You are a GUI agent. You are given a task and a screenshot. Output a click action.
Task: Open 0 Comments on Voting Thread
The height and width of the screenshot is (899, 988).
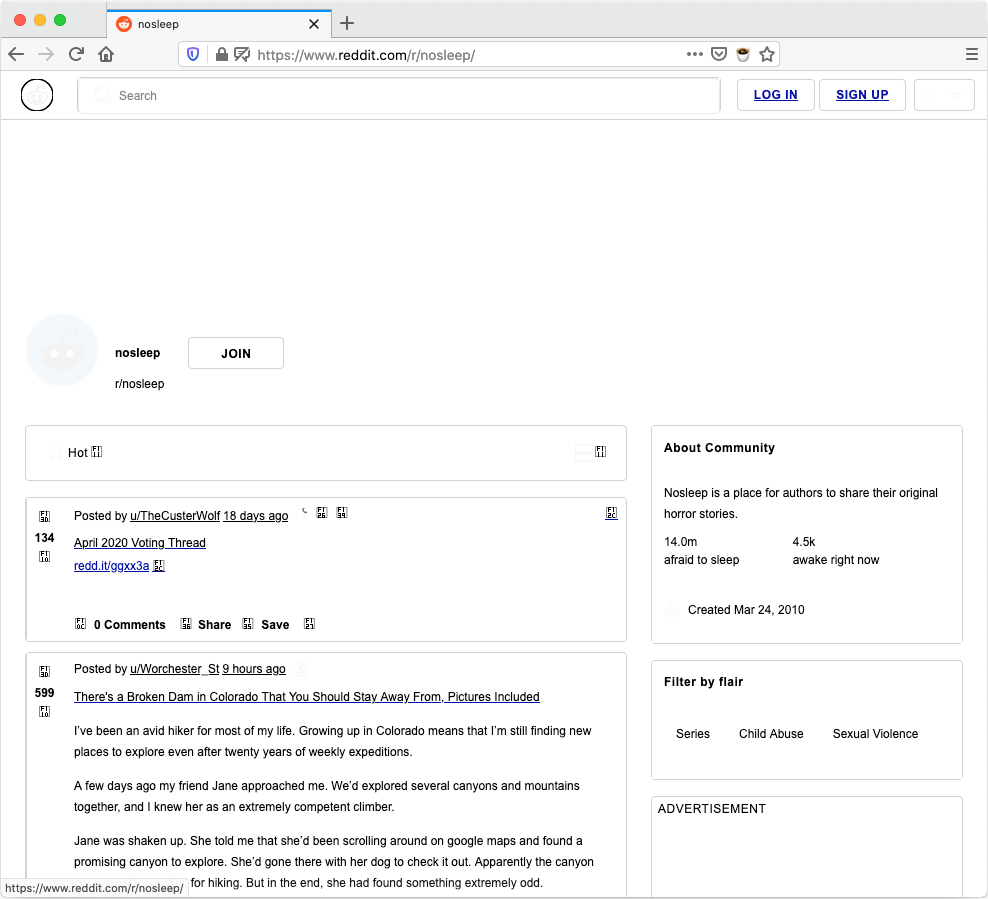[x=130, y=625]
